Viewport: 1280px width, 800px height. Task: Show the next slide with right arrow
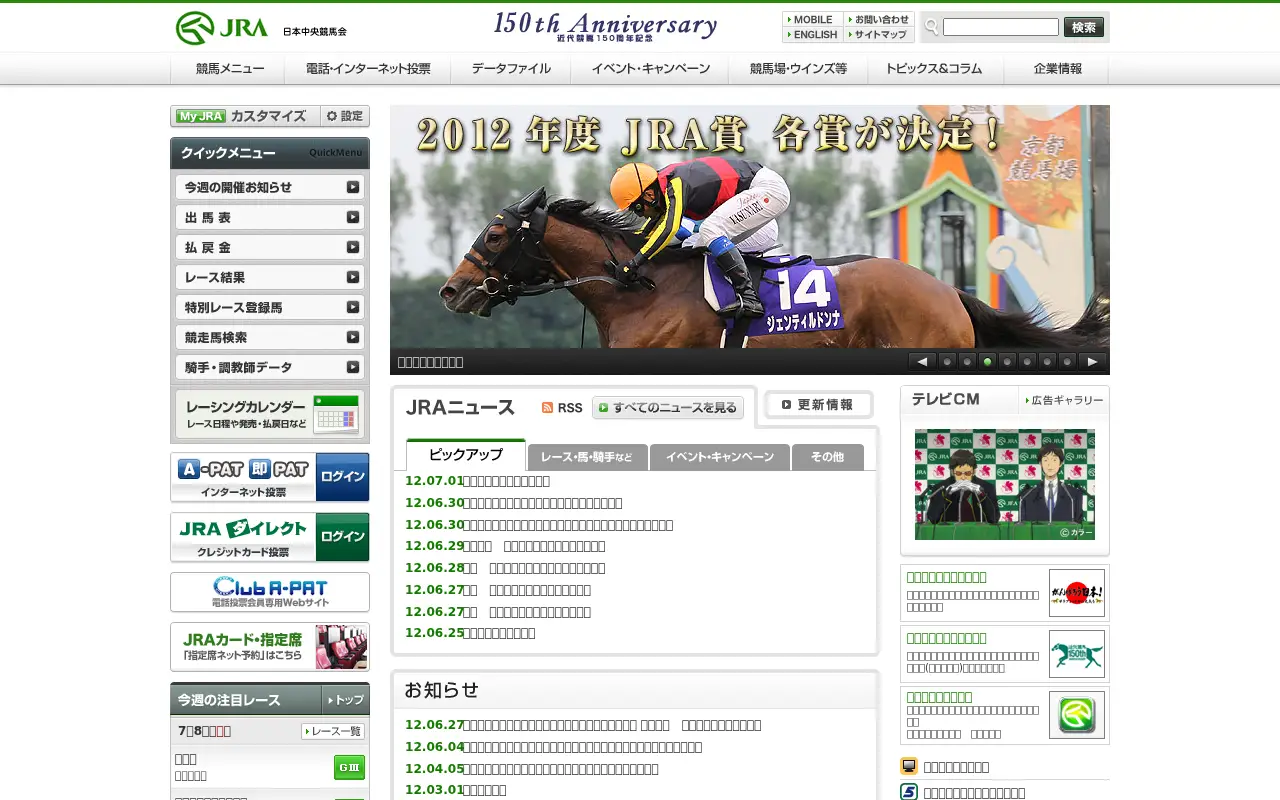pos(1092,361)
